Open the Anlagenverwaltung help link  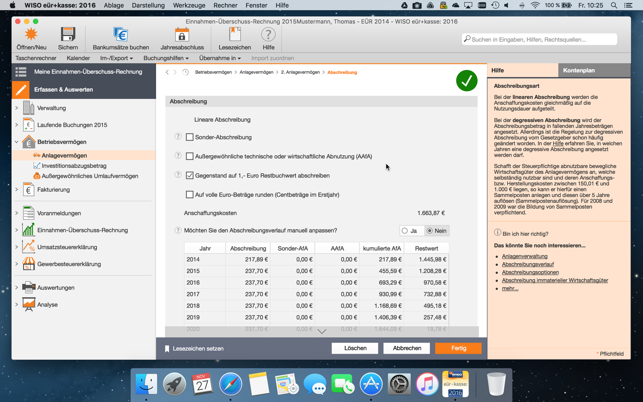tap(524, 256)
